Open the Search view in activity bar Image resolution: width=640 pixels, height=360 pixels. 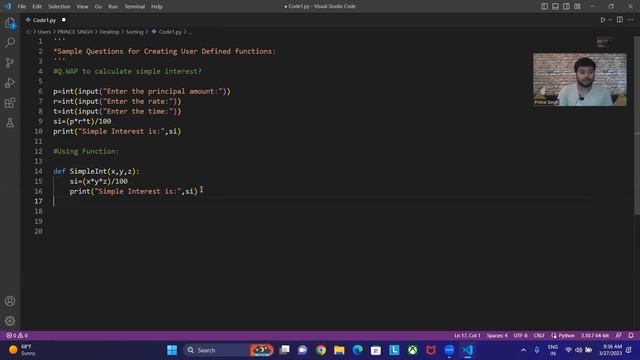pyautogui.click(x=10, y=42)
